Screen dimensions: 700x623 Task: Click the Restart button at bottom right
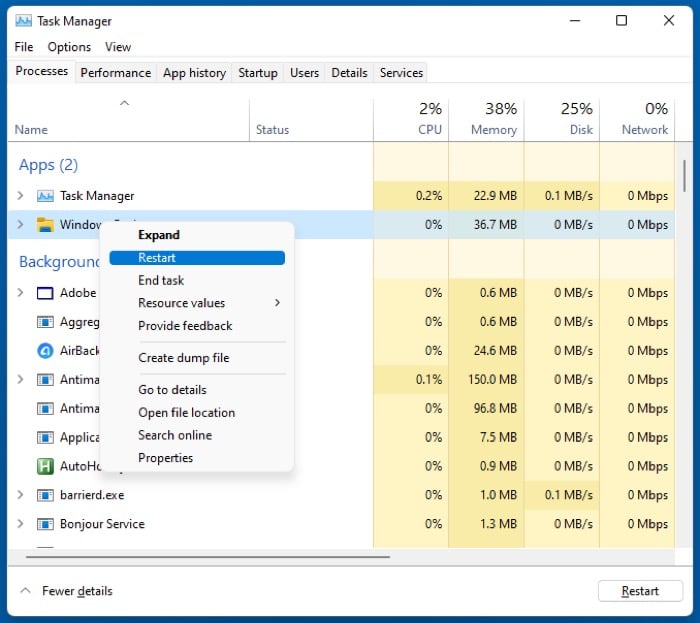point(640,591)
